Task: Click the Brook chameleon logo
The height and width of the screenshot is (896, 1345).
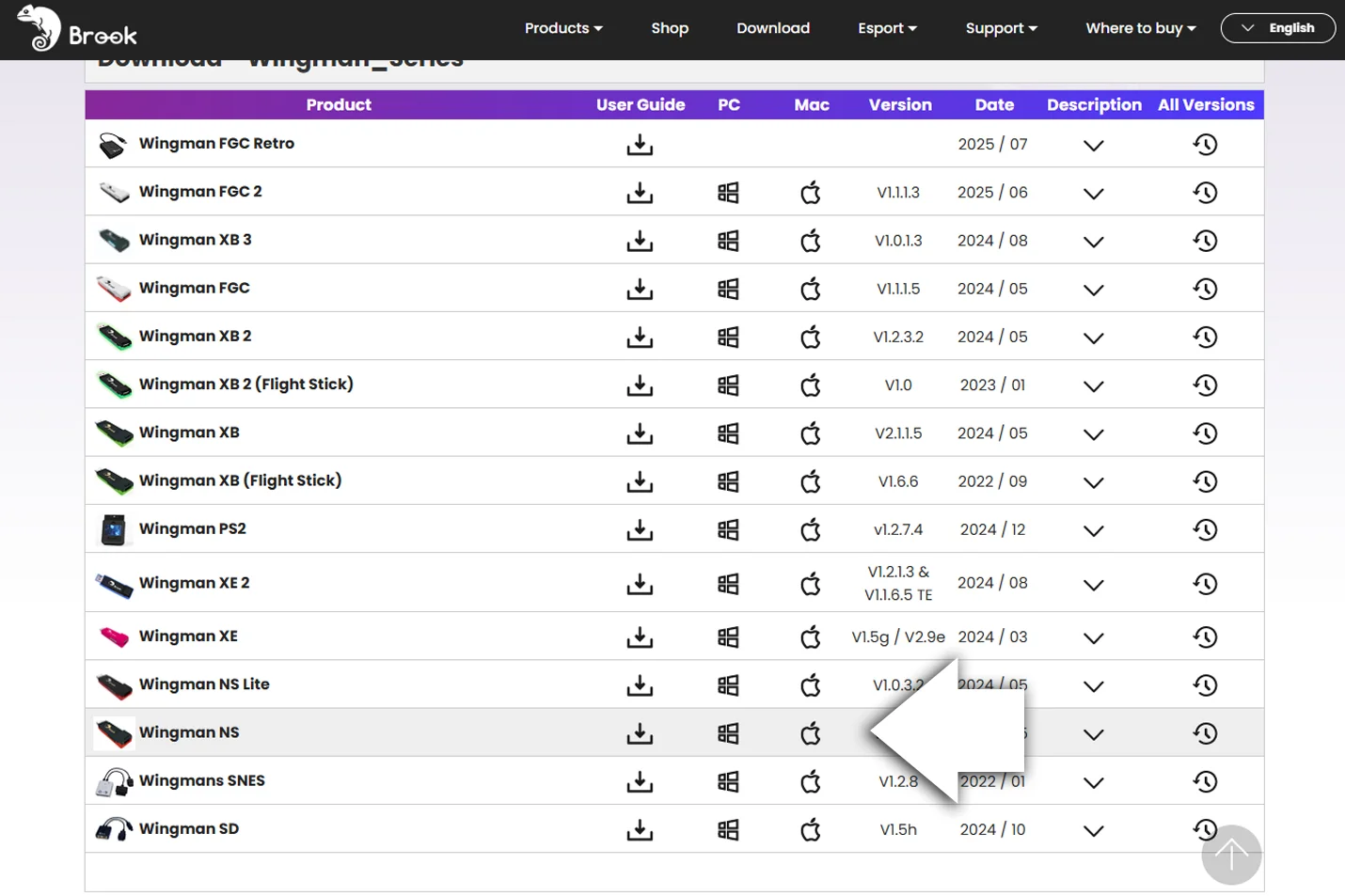Action: (77, 28)
